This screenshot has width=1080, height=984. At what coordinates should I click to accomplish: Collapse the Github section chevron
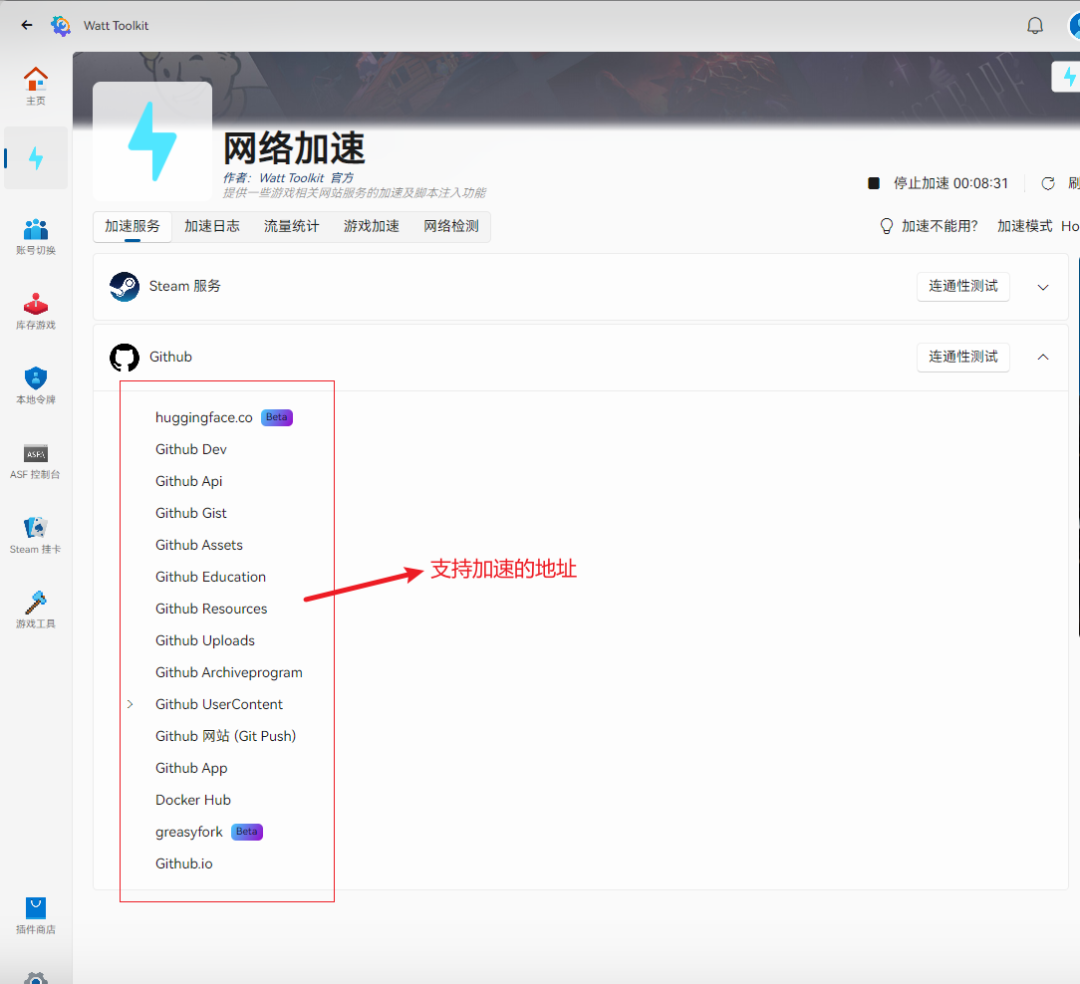click(x=1043, y=357)
